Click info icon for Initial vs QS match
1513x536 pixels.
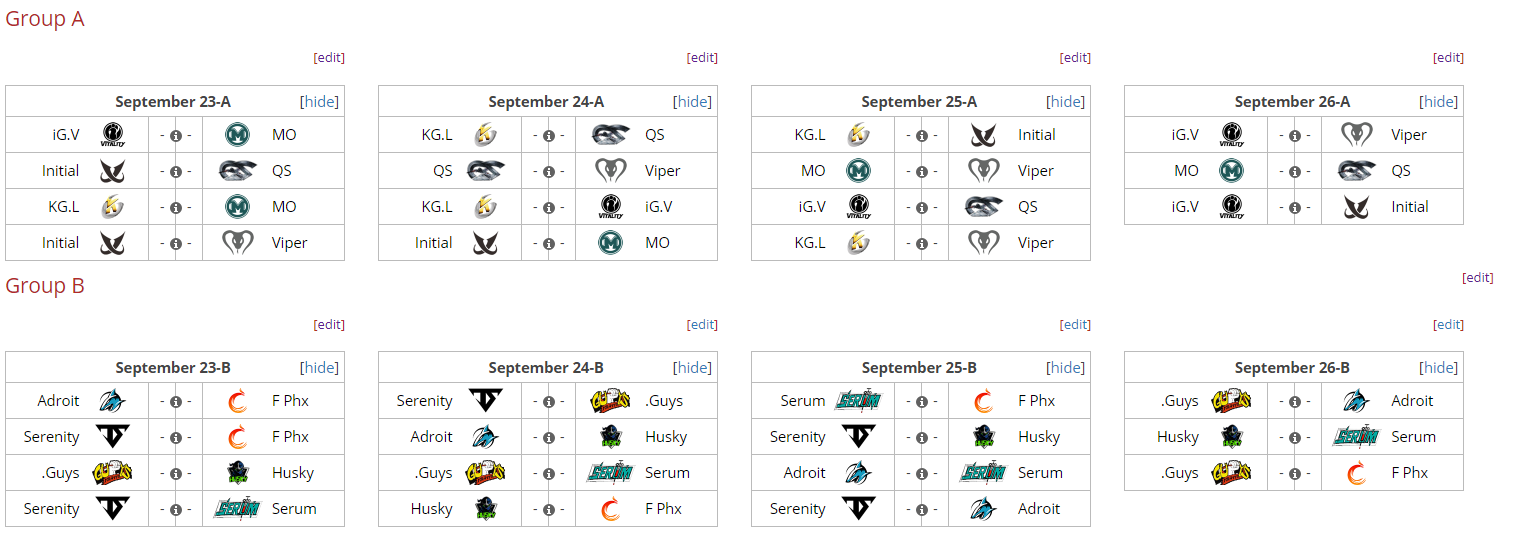(x=176, y=171)
